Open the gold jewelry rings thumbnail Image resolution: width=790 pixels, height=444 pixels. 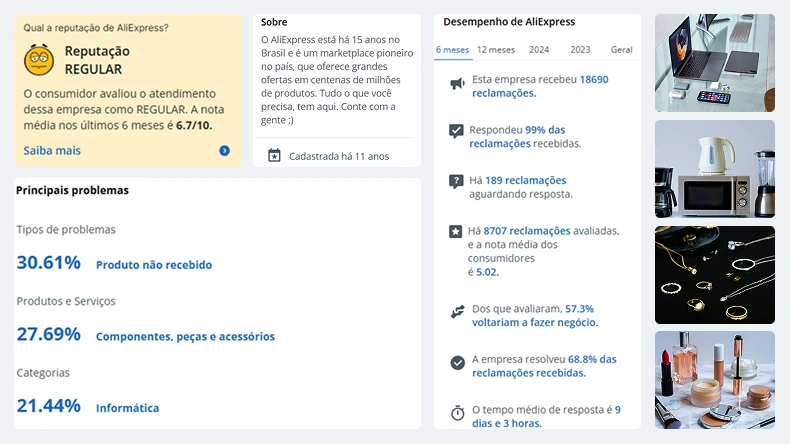coord(715,275)
